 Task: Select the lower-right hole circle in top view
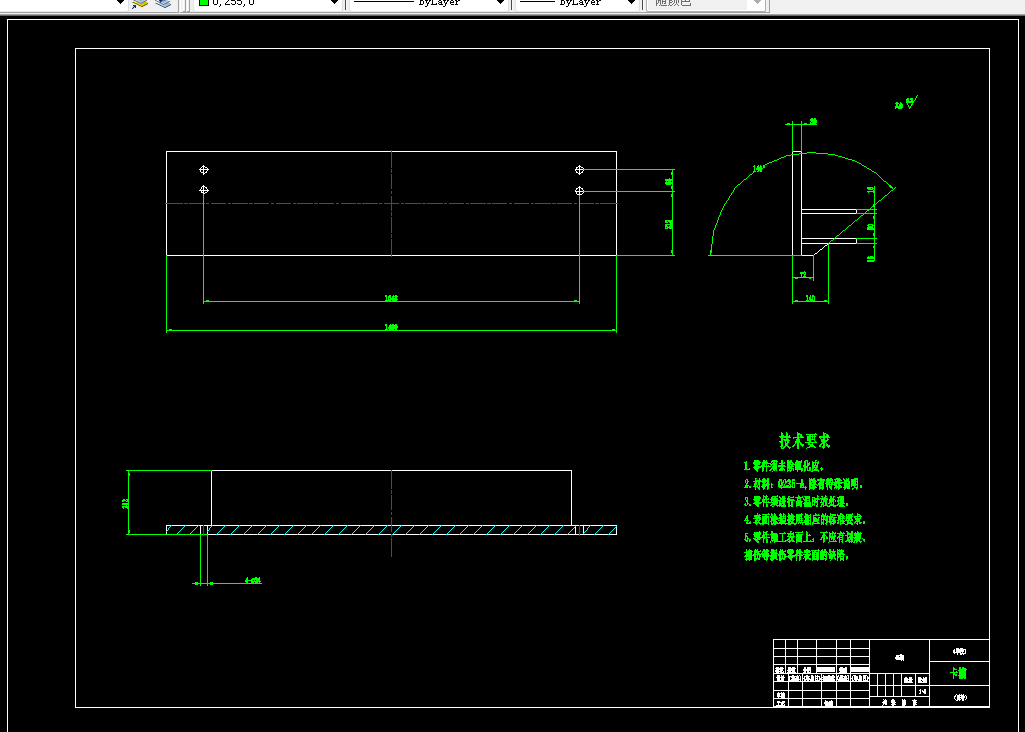click(x=579, y=191)
